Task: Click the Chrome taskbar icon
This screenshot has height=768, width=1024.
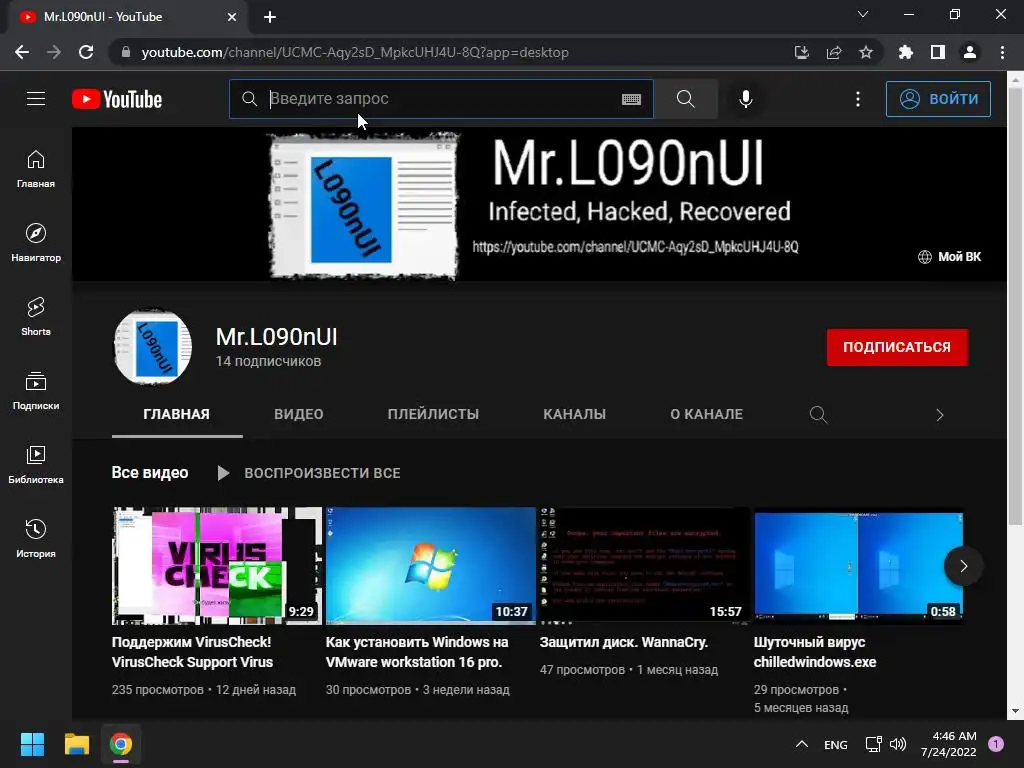Action: (121, 744)
